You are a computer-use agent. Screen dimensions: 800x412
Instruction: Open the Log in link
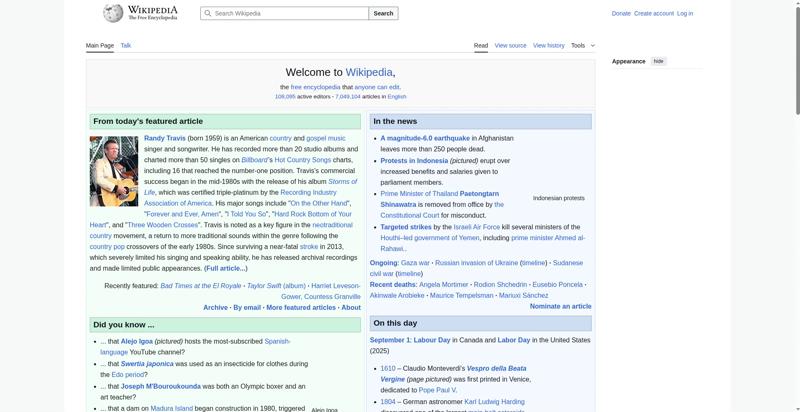[x=685, y=14]
